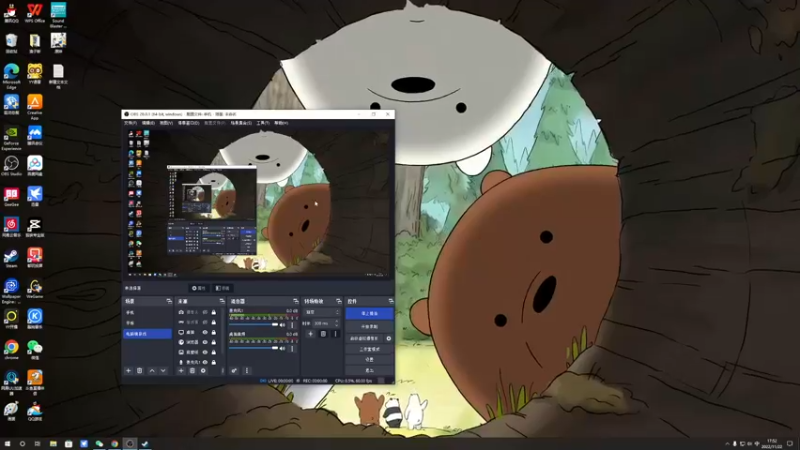The height and width of the screenshot is (450, 800).
Task: Expand hidden system tray icons chevron
Action: point(728,444)
